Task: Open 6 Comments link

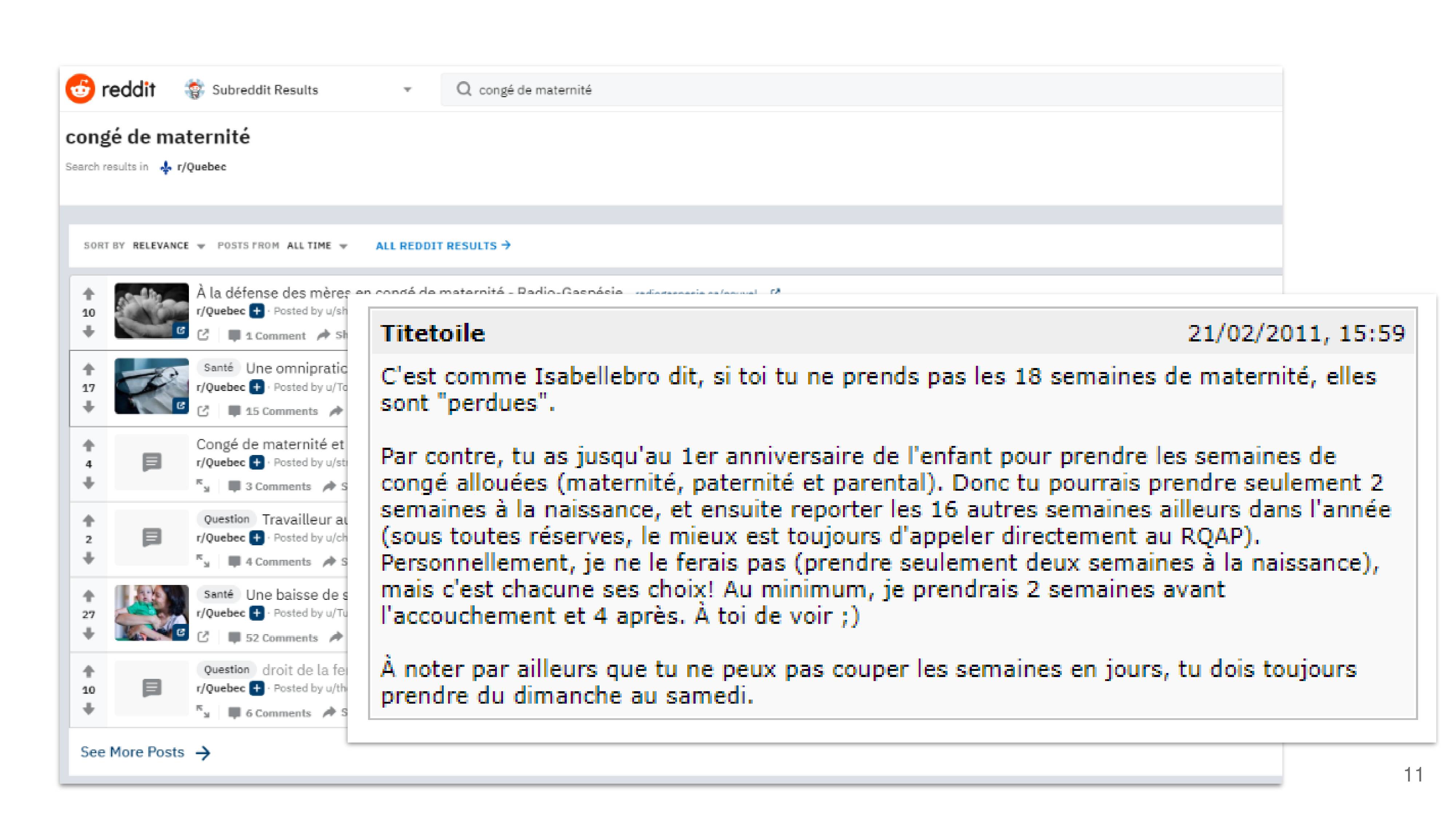Action: click(x=270, y=713)
